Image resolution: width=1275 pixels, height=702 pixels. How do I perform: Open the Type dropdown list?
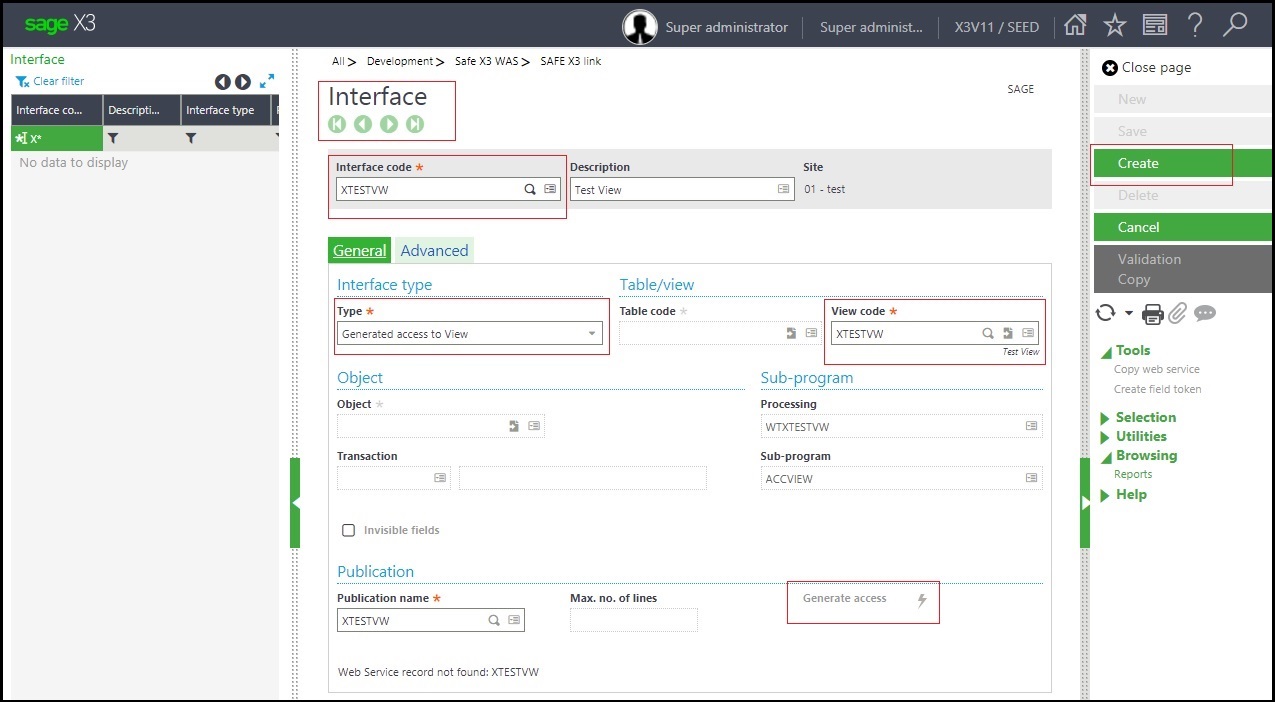pos(592,334)
